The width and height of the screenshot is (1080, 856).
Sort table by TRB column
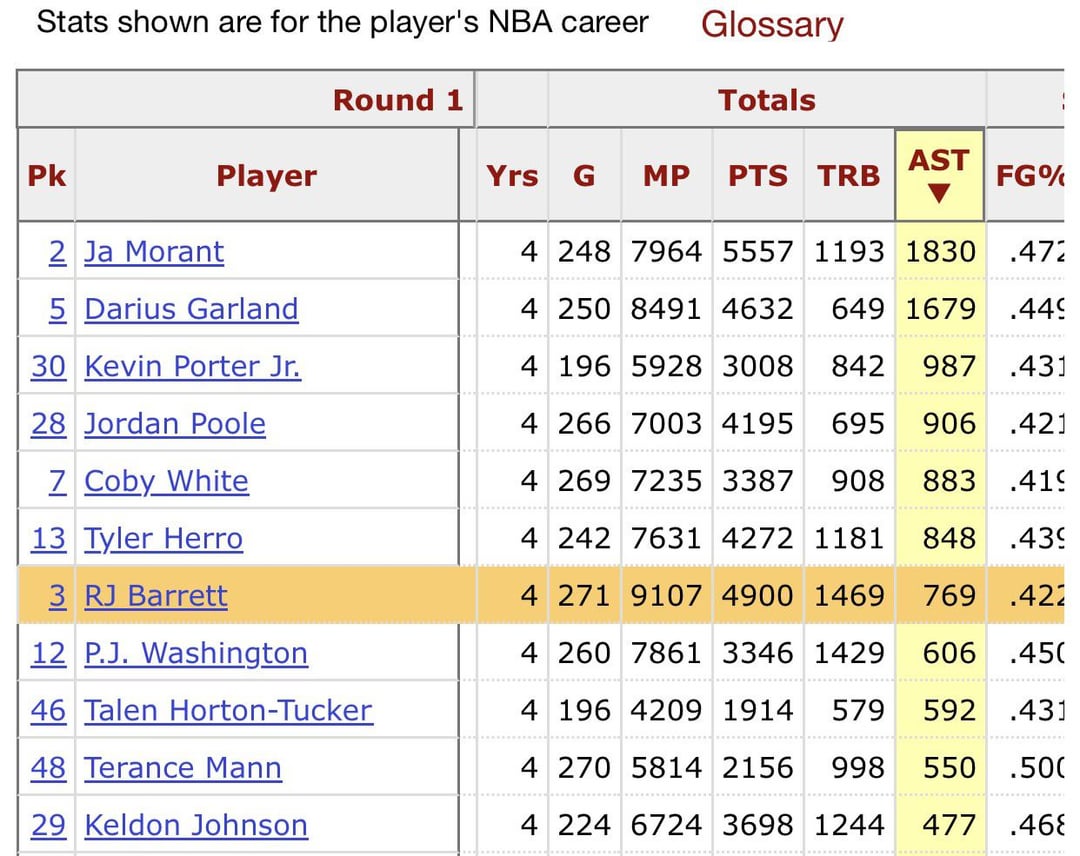pos(848,176)
